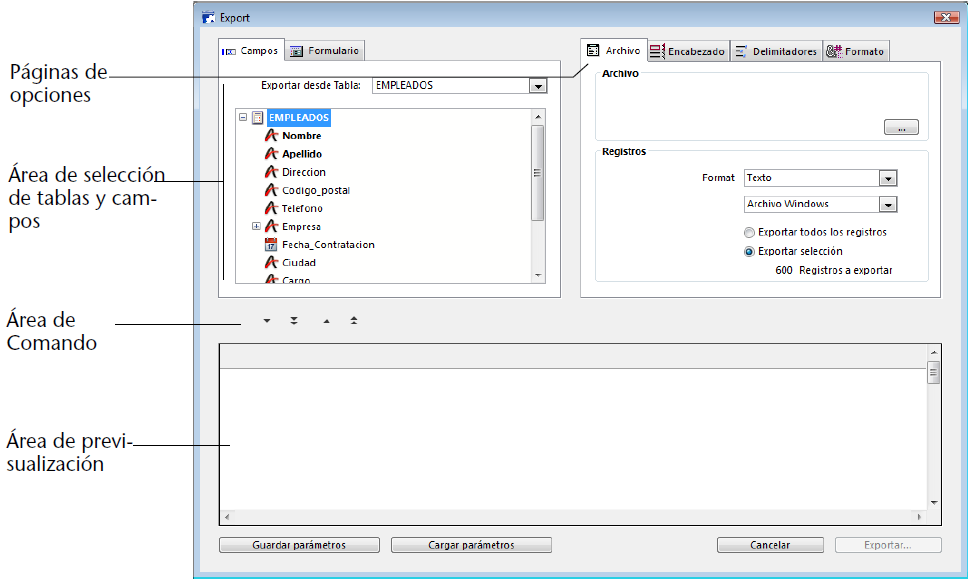Screen dimensions: 969x580
Task: Expand the Empresa field node
Action: [256, 227]
